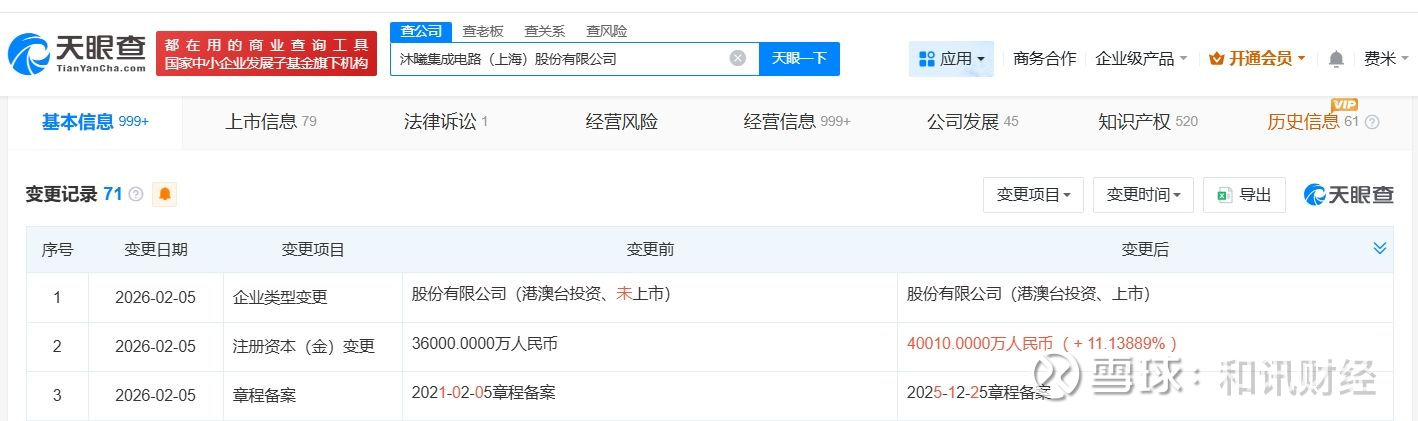1418x421 pixels.
Task: Open the 企业级产品 menu
Action: [x=1141, y=59]
